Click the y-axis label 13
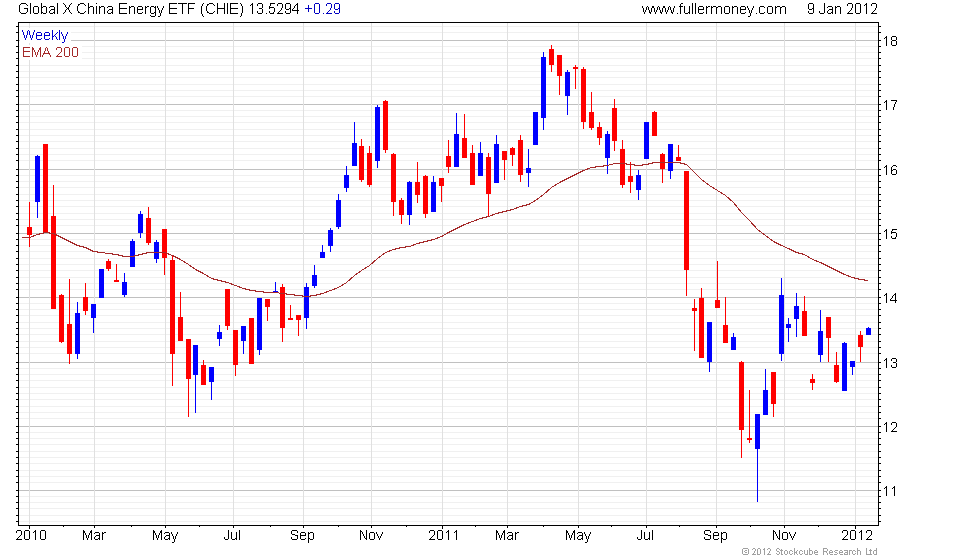This screenshot has width=960, height=560. coord(890,363)
